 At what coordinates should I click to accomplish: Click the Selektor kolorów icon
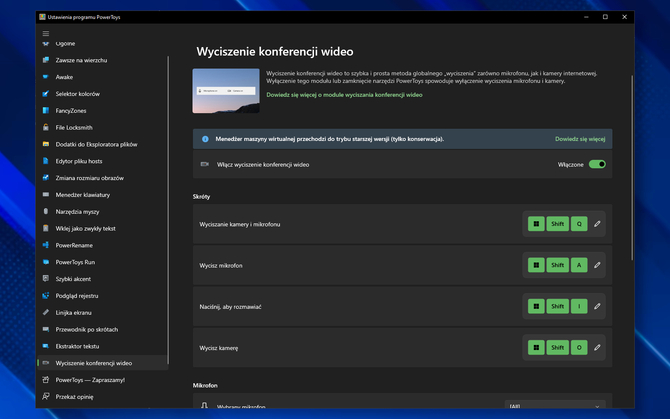pos(46,94)
